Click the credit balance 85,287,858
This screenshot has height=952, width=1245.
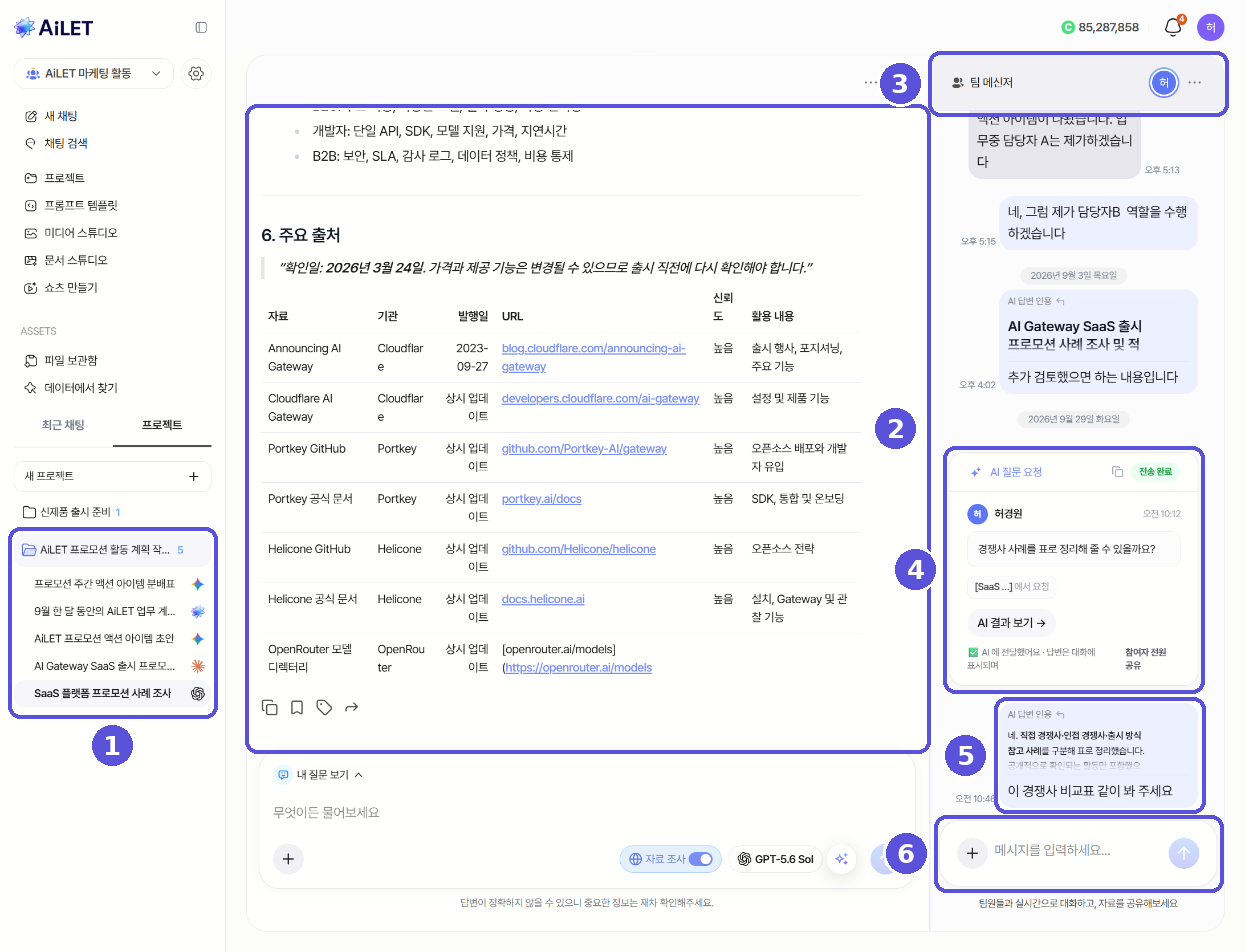1100,27
